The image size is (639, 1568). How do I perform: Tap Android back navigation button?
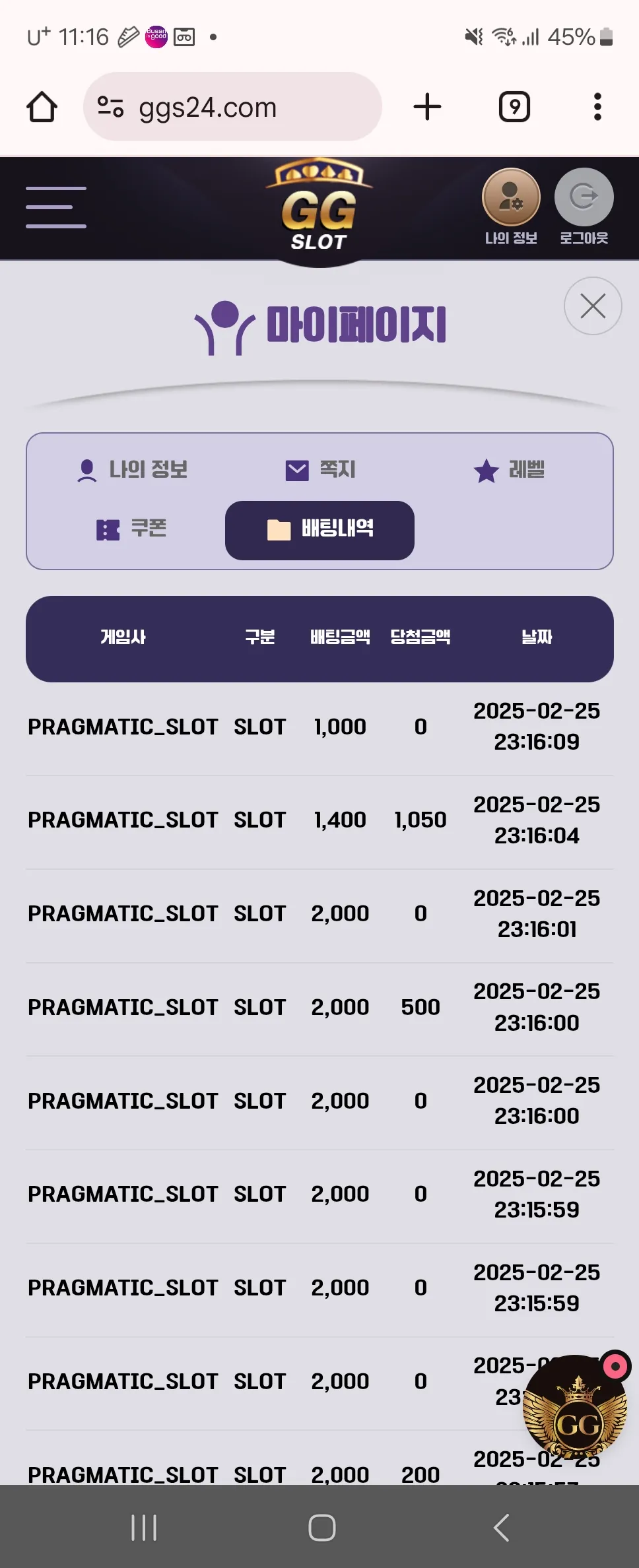point(501,1528)
